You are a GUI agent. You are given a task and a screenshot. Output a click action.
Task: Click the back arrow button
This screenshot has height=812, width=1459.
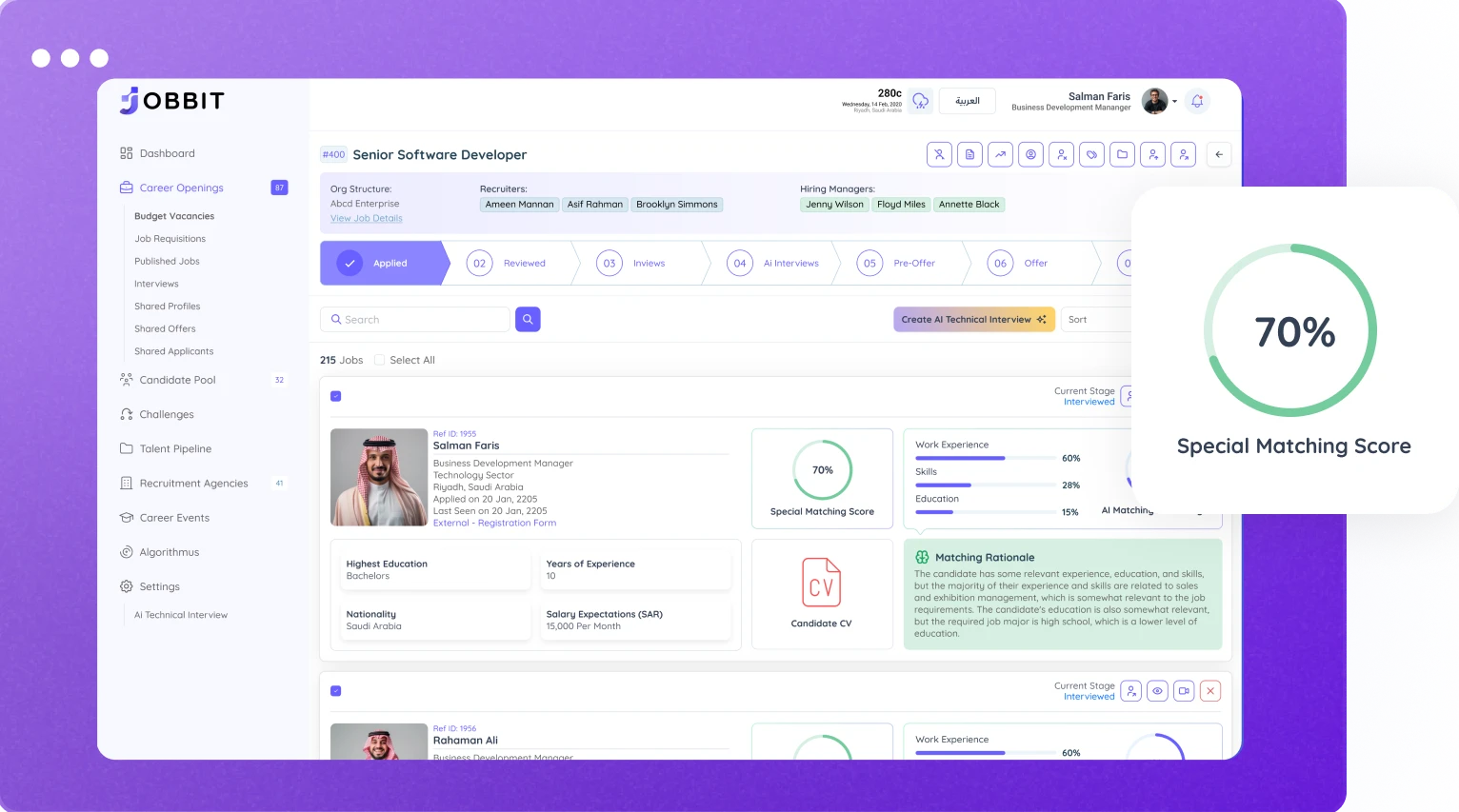(x=1219, y=155)
